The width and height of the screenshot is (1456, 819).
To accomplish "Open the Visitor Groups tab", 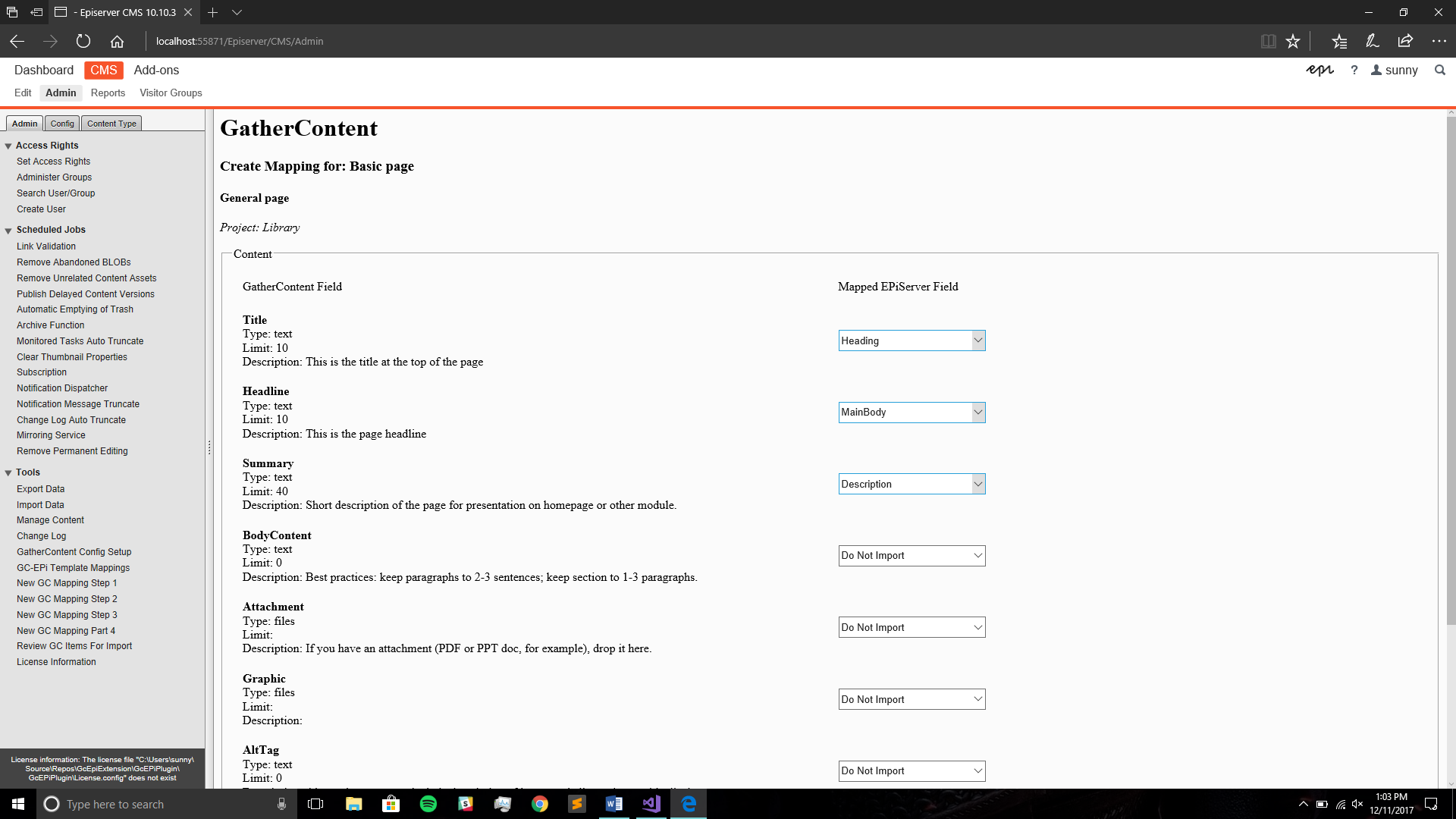I will (171, 93).
